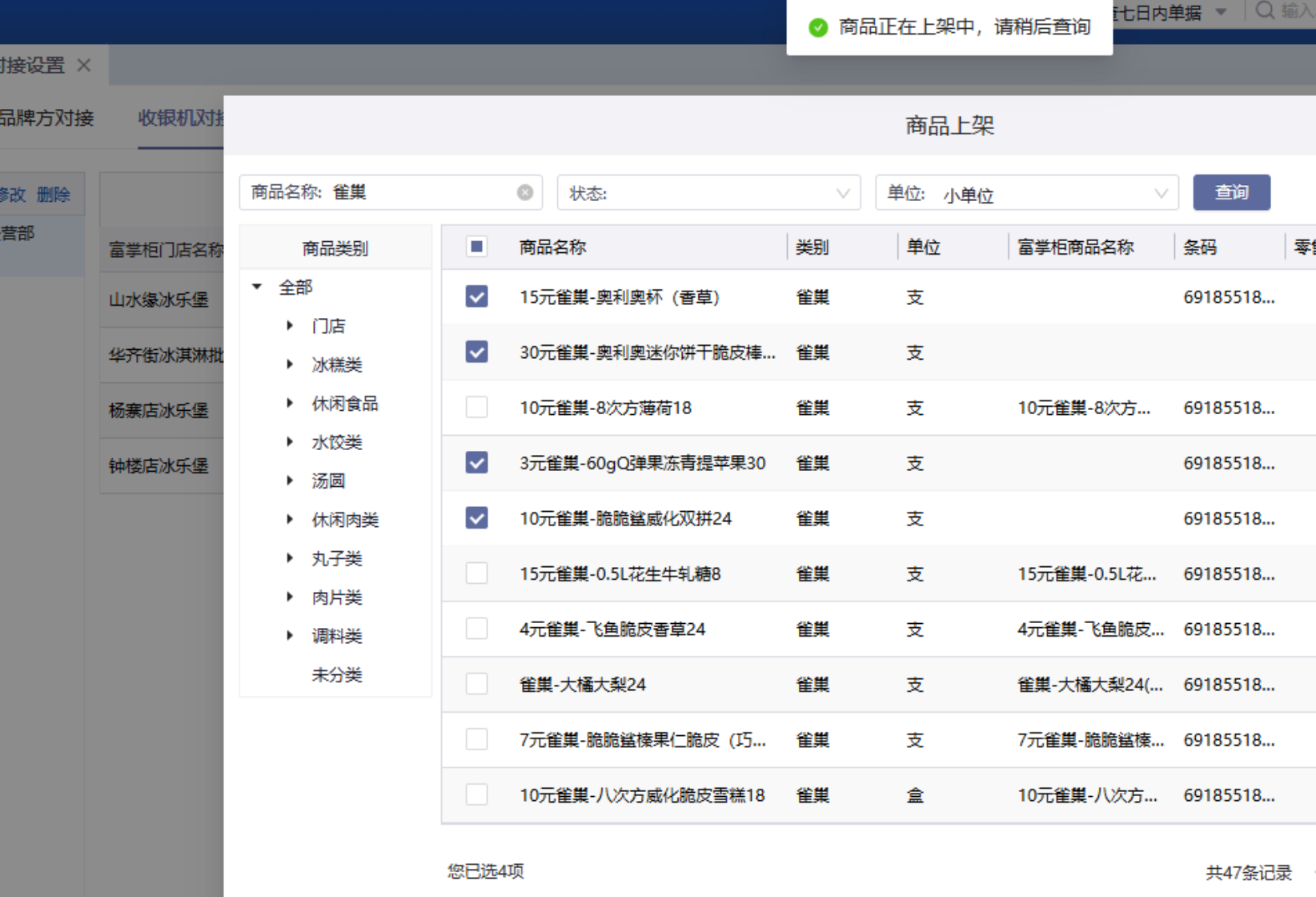Open the 七日内单据 dropdown arrow
This screenshot has width=1316, height=897.
point(1221,12)
